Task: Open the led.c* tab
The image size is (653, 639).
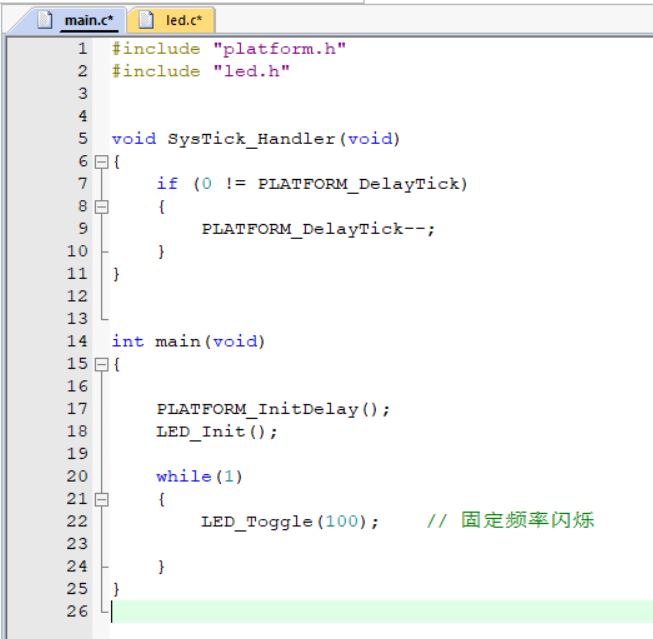Action: (x=184, y=20)
